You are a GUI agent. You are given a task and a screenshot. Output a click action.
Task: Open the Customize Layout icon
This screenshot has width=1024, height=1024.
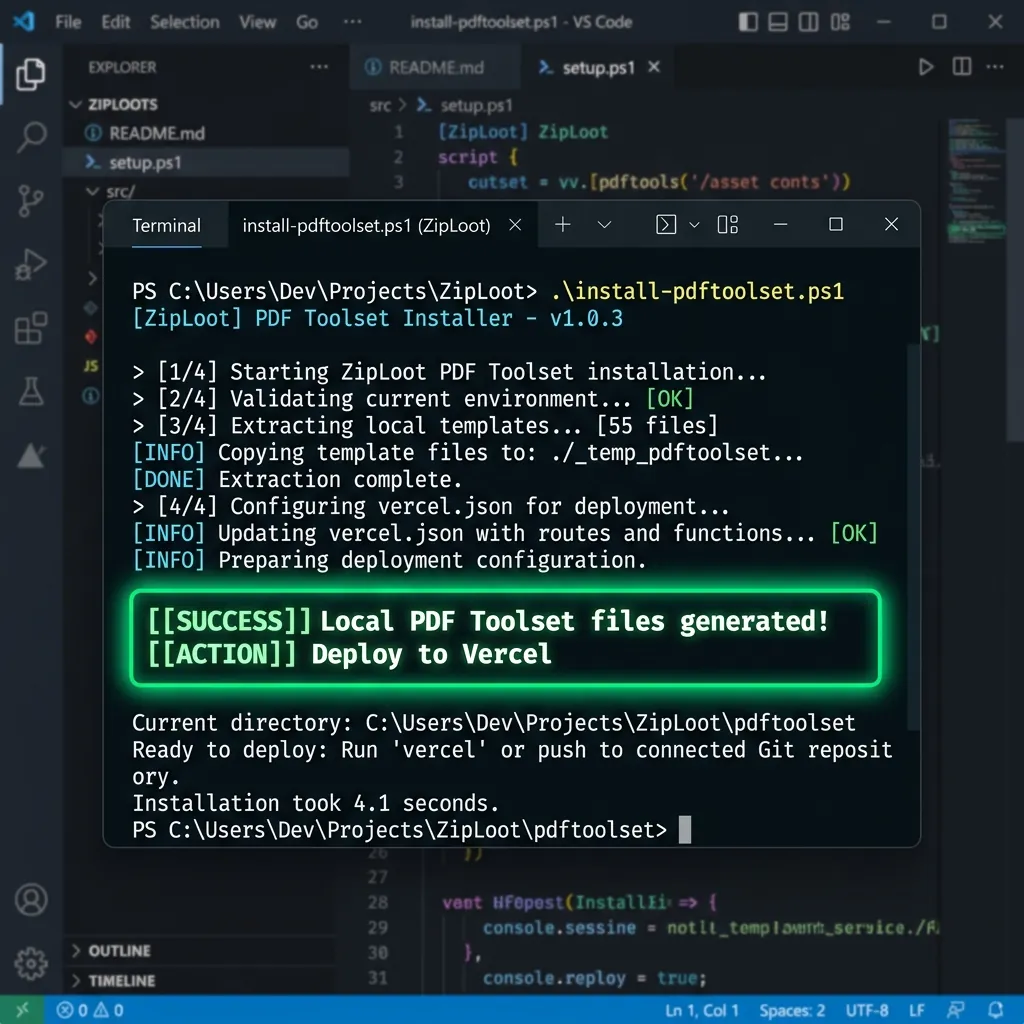pos(840,22)
